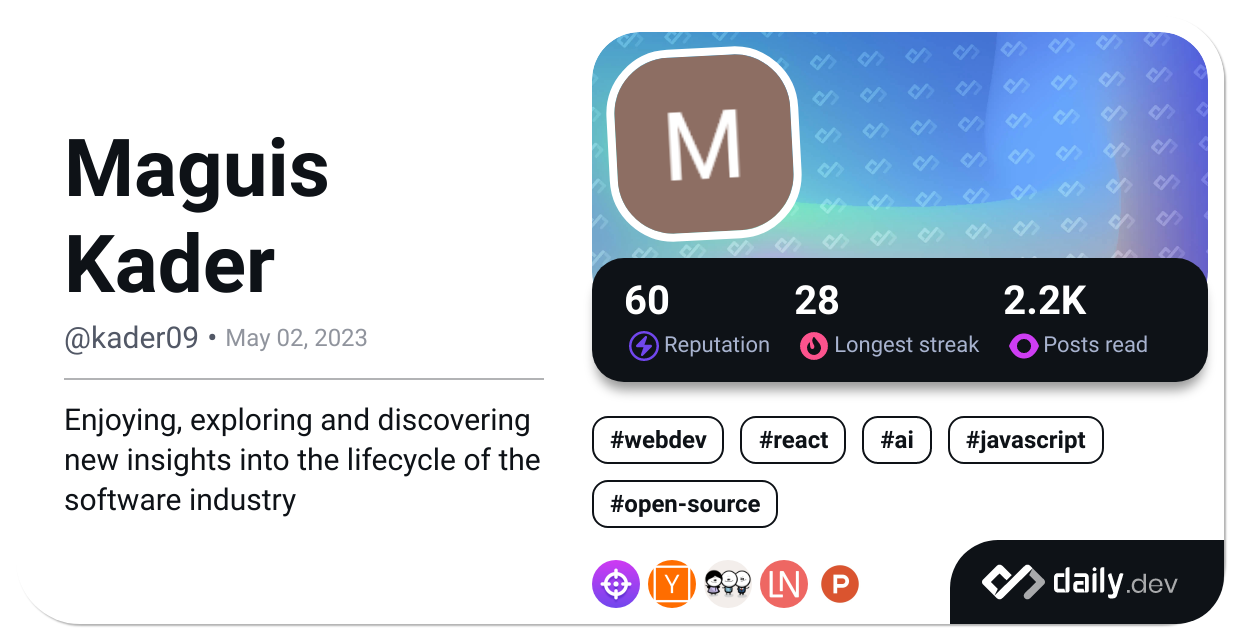Open the #ai tag
The width and height of the screenshot is (1240, 640).
pyautogui.click(x=897, y=441)
